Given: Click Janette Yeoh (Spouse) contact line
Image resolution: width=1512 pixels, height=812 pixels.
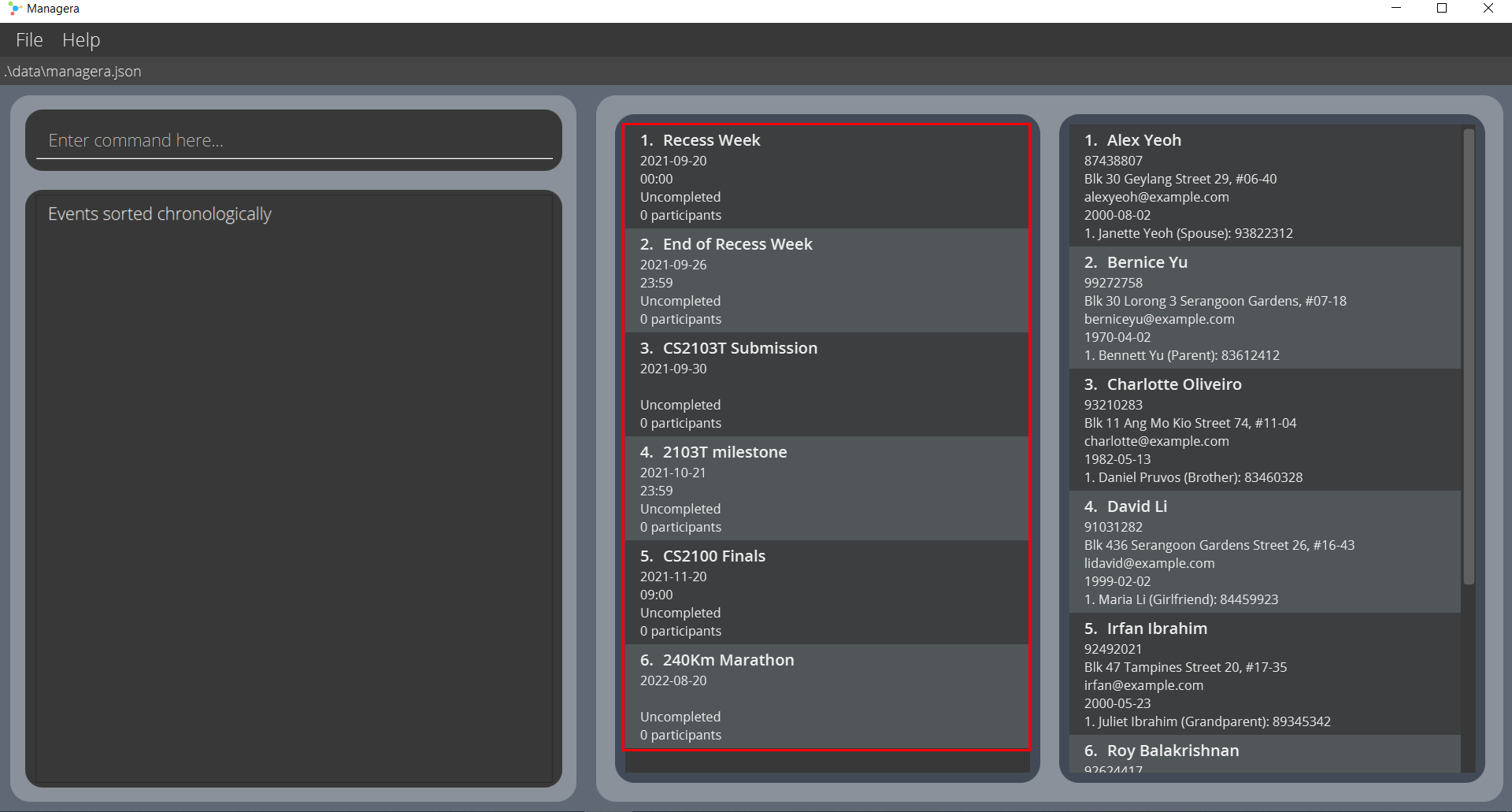Looking at the screenshot, I should (1188, 233).
